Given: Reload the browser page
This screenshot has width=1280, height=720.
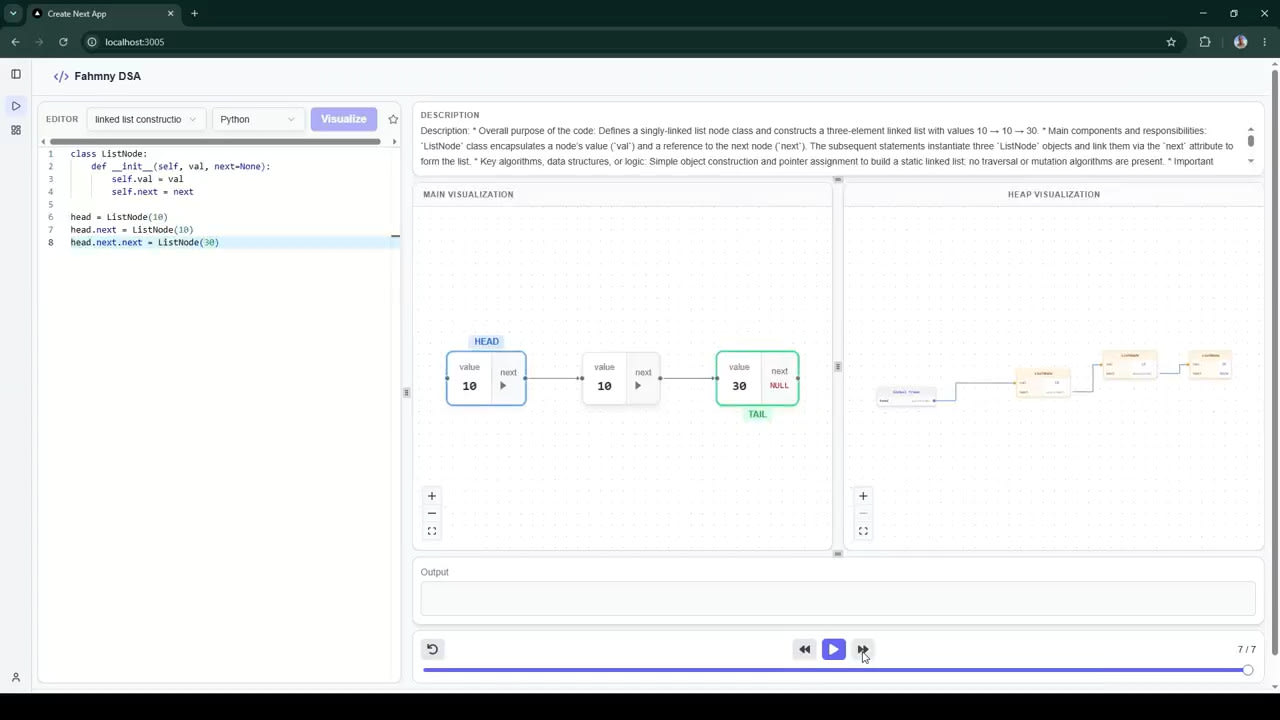Looking at the screenshot, I should pyautogui.click(x=63, y=42).
